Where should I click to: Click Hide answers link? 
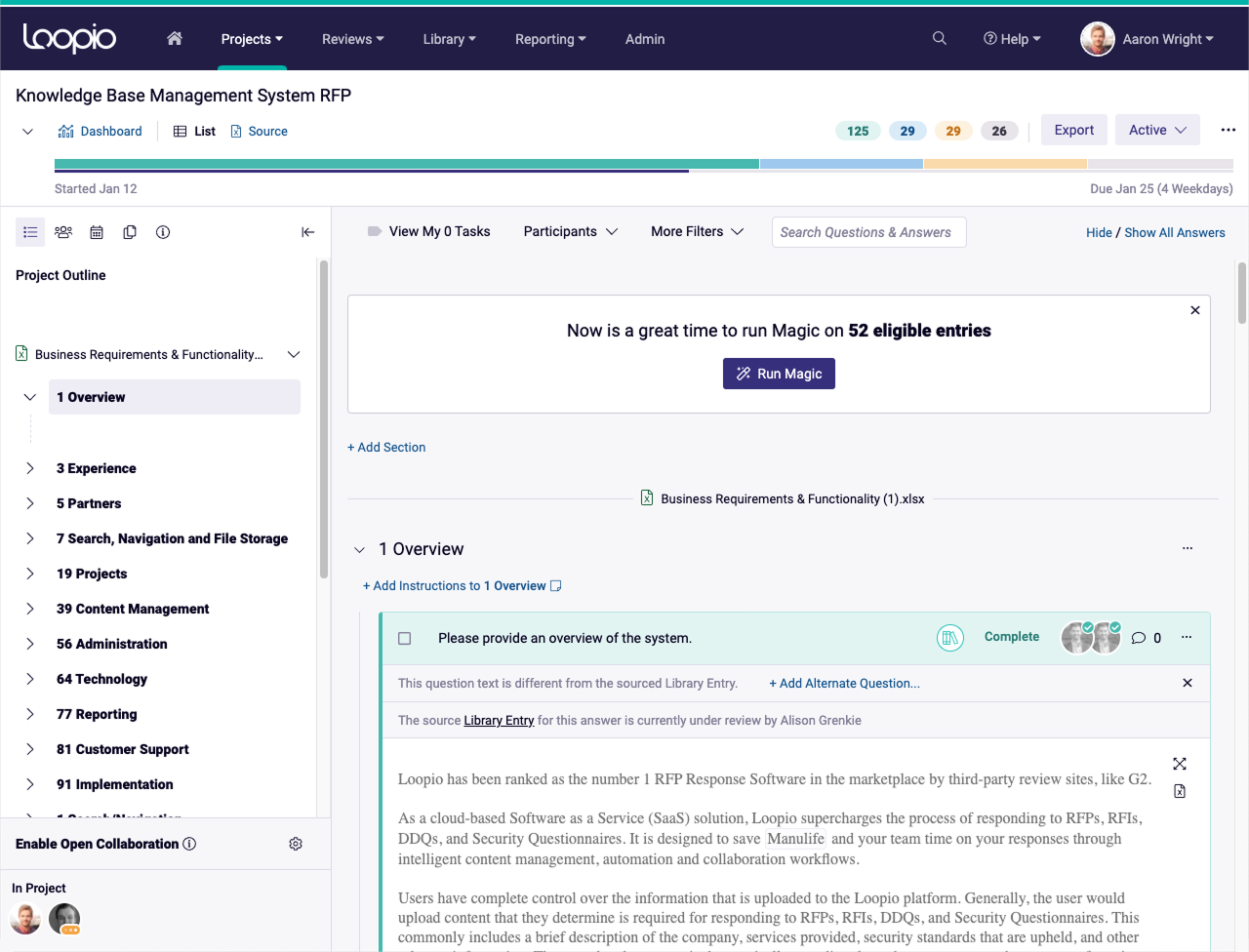(x=1099, y=232)
